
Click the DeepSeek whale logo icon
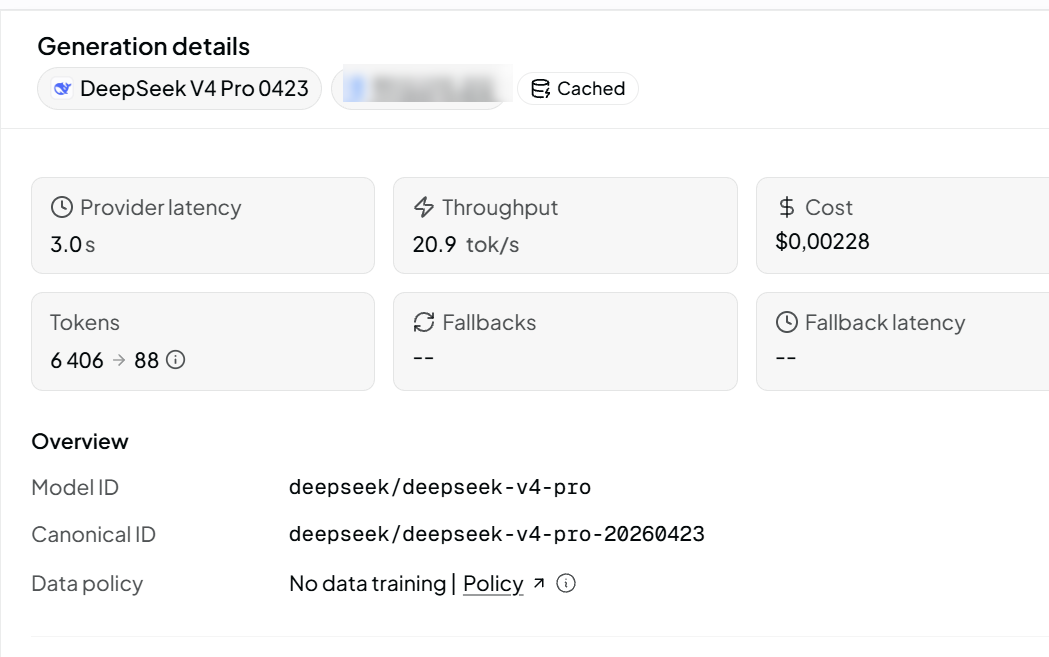point(62,88)
